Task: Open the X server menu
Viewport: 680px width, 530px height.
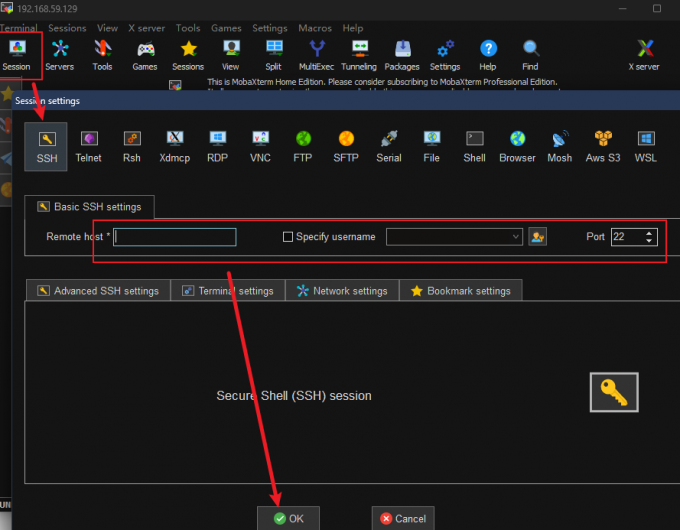Action: point(147,28)
